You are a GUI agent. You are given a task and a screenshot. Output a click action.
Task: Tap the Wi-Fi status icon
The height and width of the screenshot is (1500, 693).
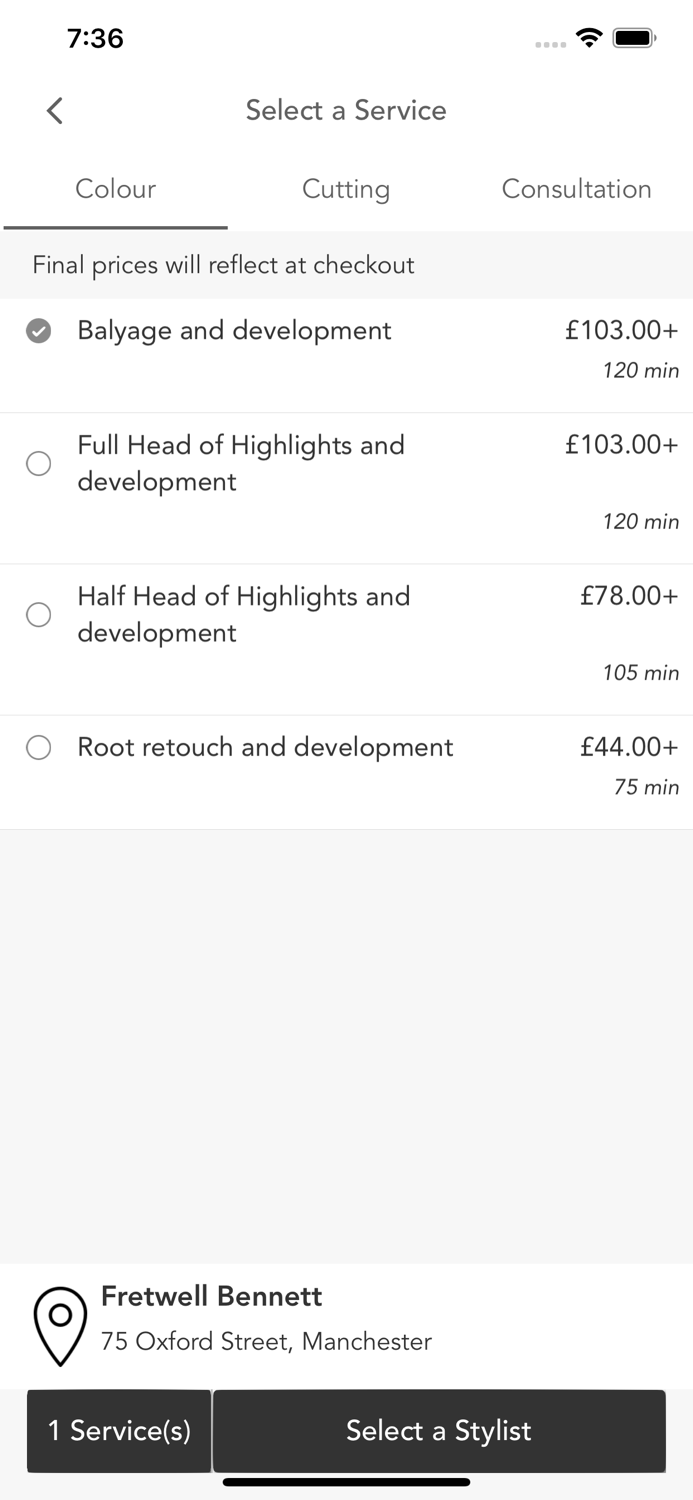click(590, 38)
